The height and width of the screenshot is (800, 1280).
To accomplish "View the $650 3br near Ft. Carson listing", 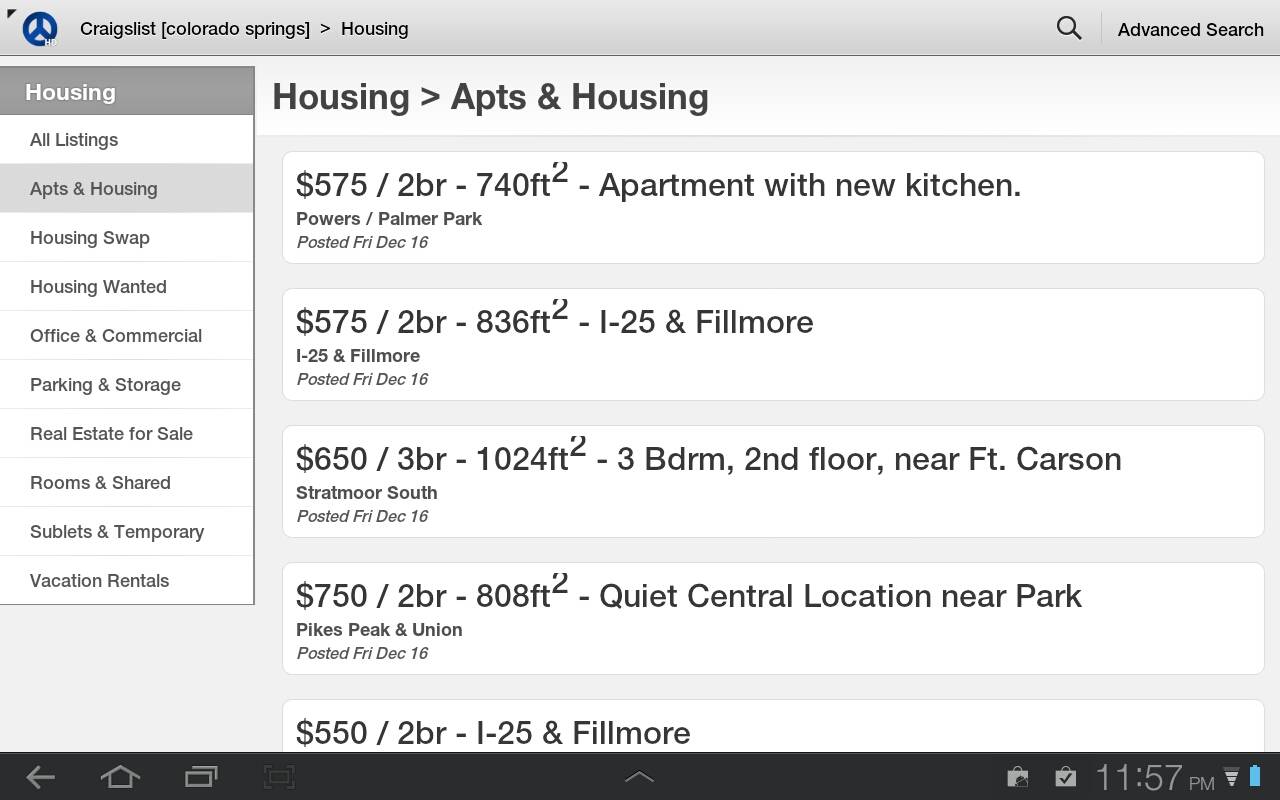I will (773, 482).
